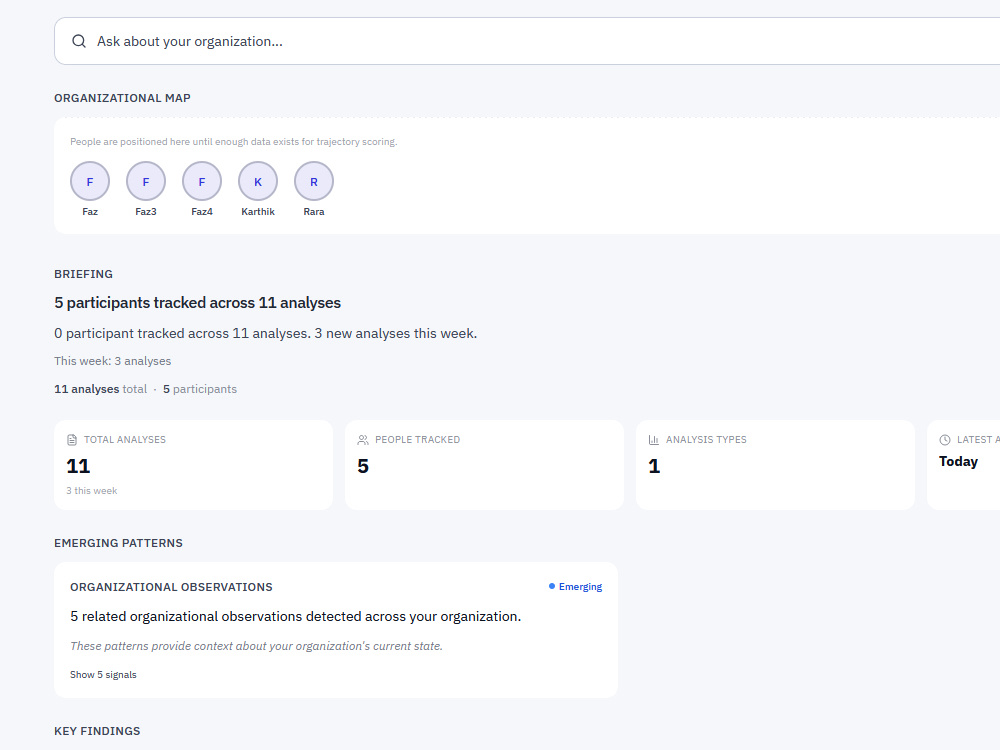Open the People Tracked card showing 5
The height and width of the screenshot is (750, 1000).
[x=484, y=465]
